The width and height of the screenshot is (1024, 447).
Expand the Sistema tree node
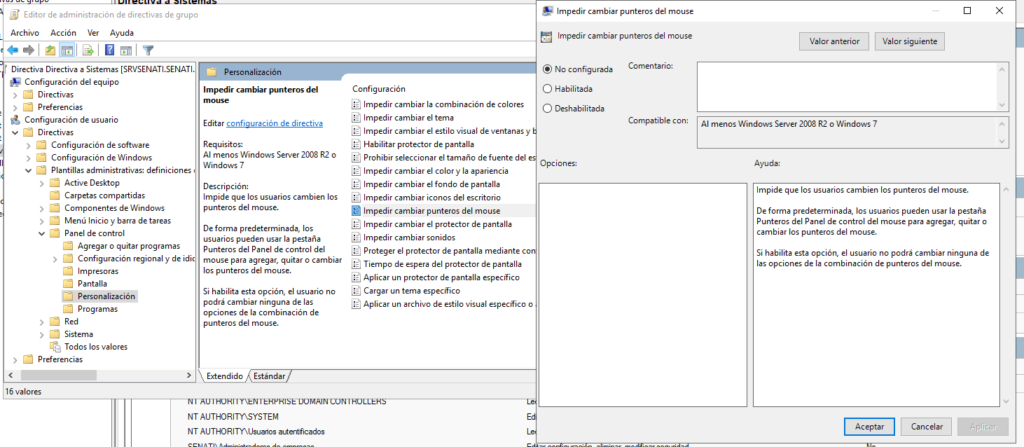pos(41,334)
